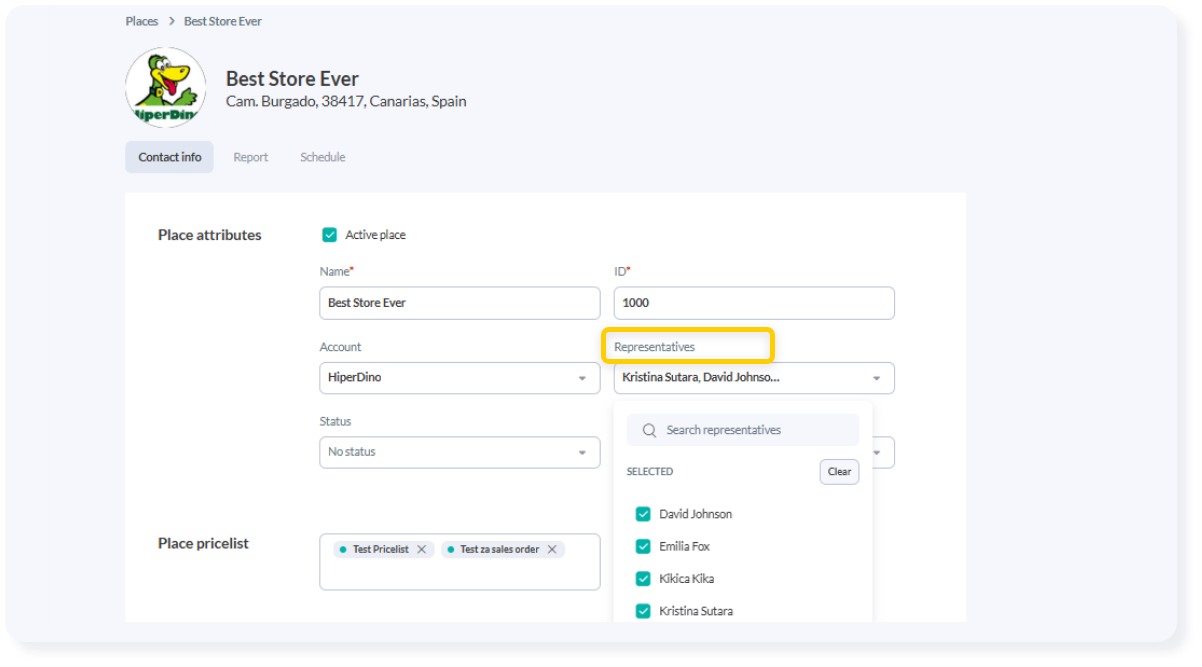The width and height of the screenshot is (1202, 667).
Task: Click the HiperDino store logo
Action: (x=165, y=87)
